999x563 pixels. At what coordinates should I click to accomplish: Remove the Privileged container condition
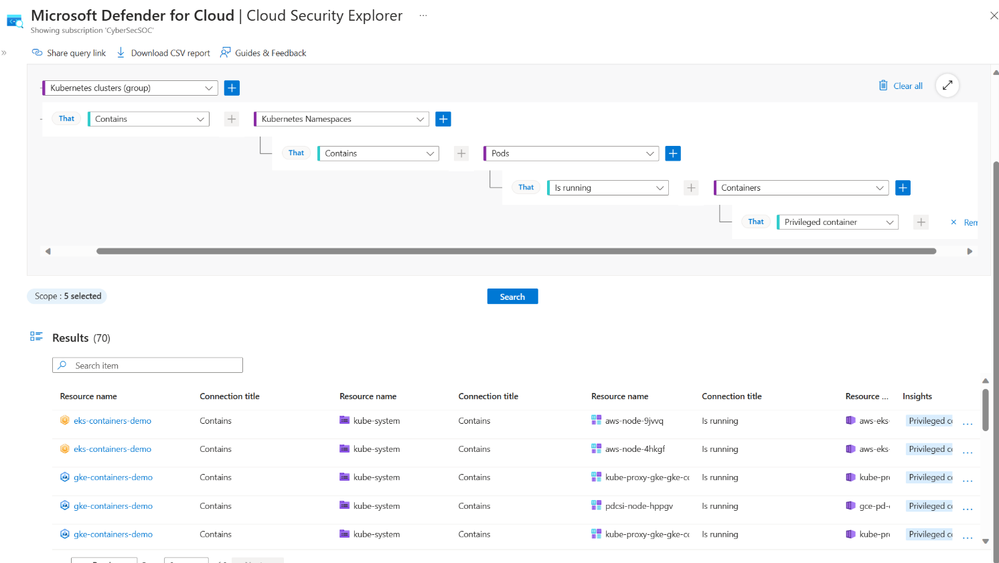[x=964, y=222]
